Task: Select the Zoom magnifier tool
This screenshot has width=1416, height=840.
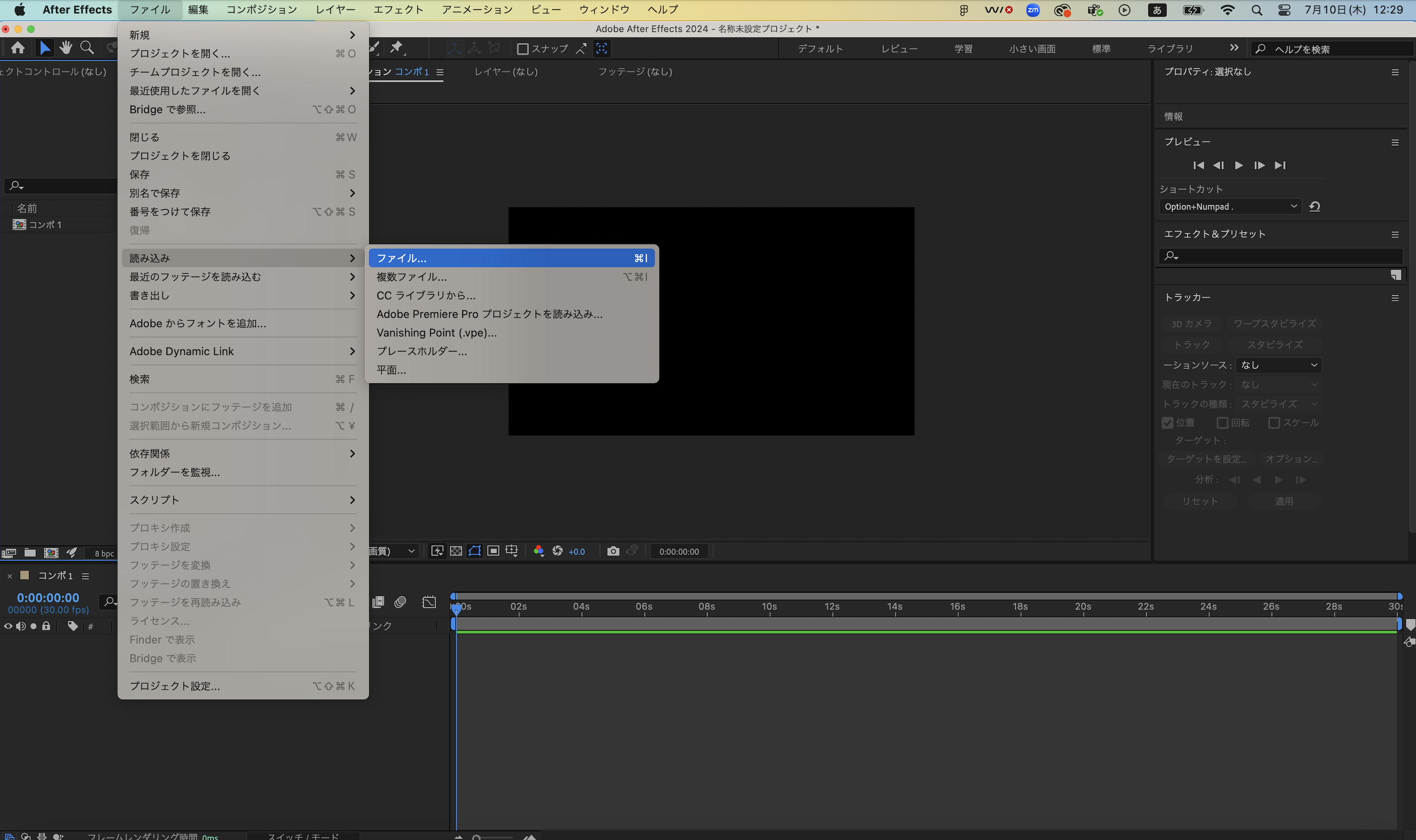Action: click(86, 48)
